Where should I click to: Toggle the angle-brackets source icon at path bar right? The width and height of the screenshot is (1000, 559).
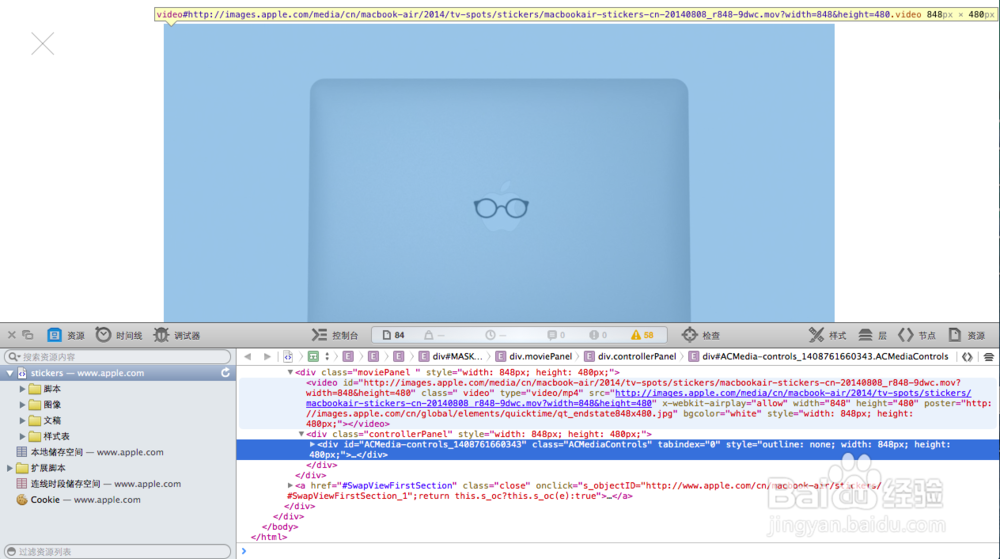[x=967, y=357]
